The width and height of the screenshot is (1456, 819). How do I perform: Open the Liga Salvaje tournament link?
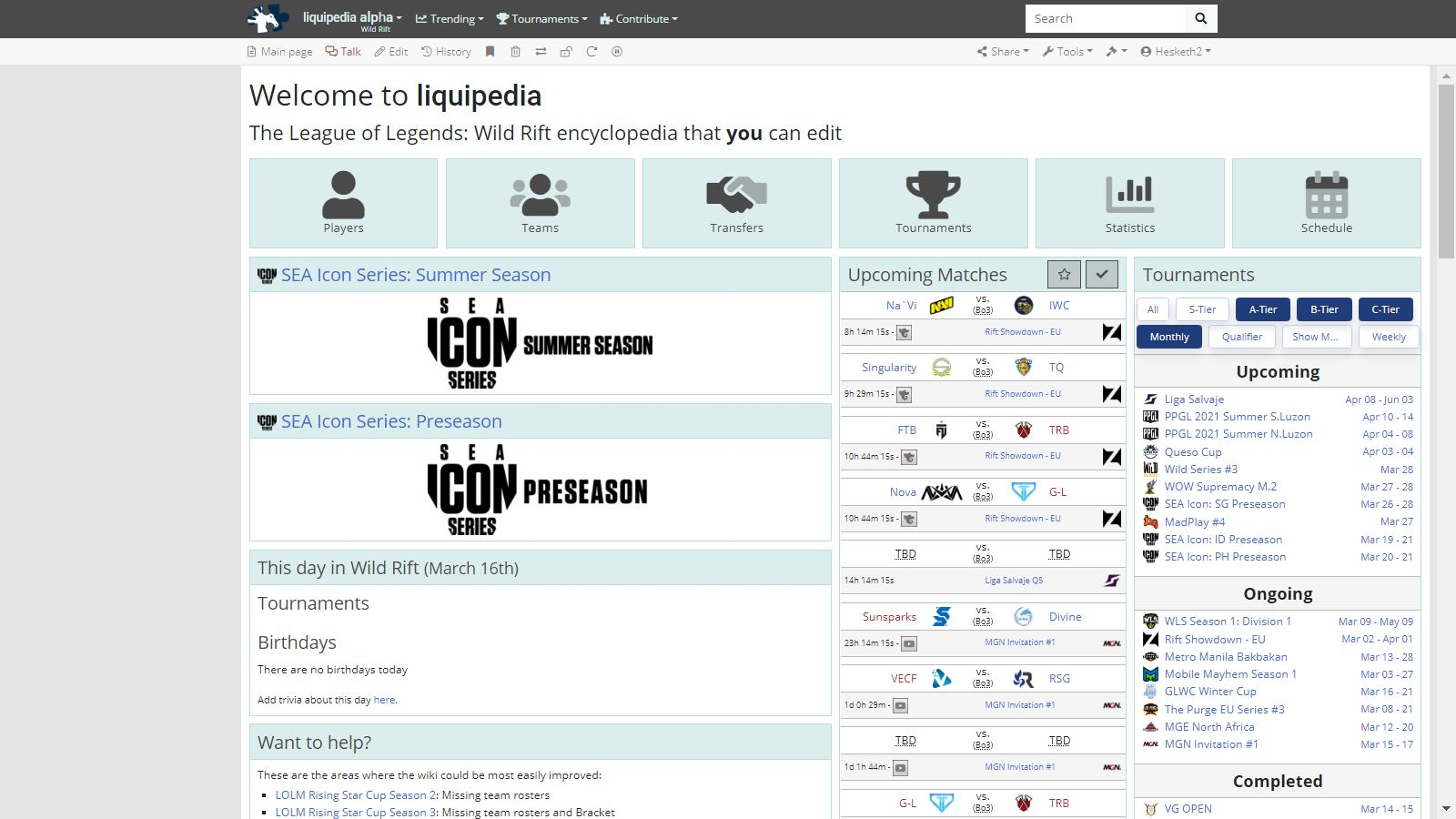[x=1194, y=399]
